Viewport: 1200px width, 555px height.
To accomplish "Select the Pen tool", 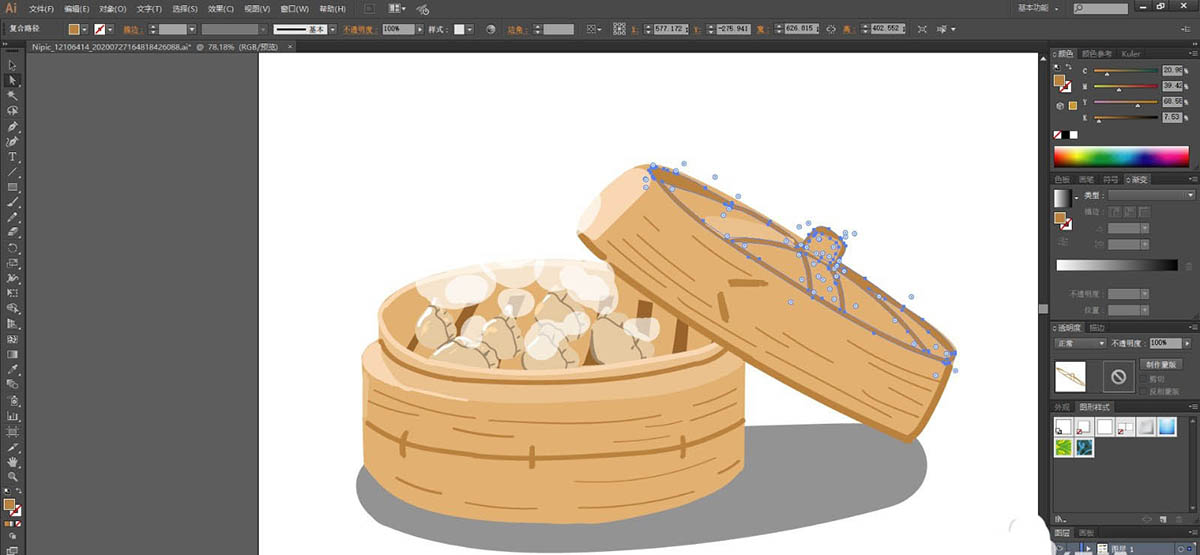I will click(x=13, y=127).
